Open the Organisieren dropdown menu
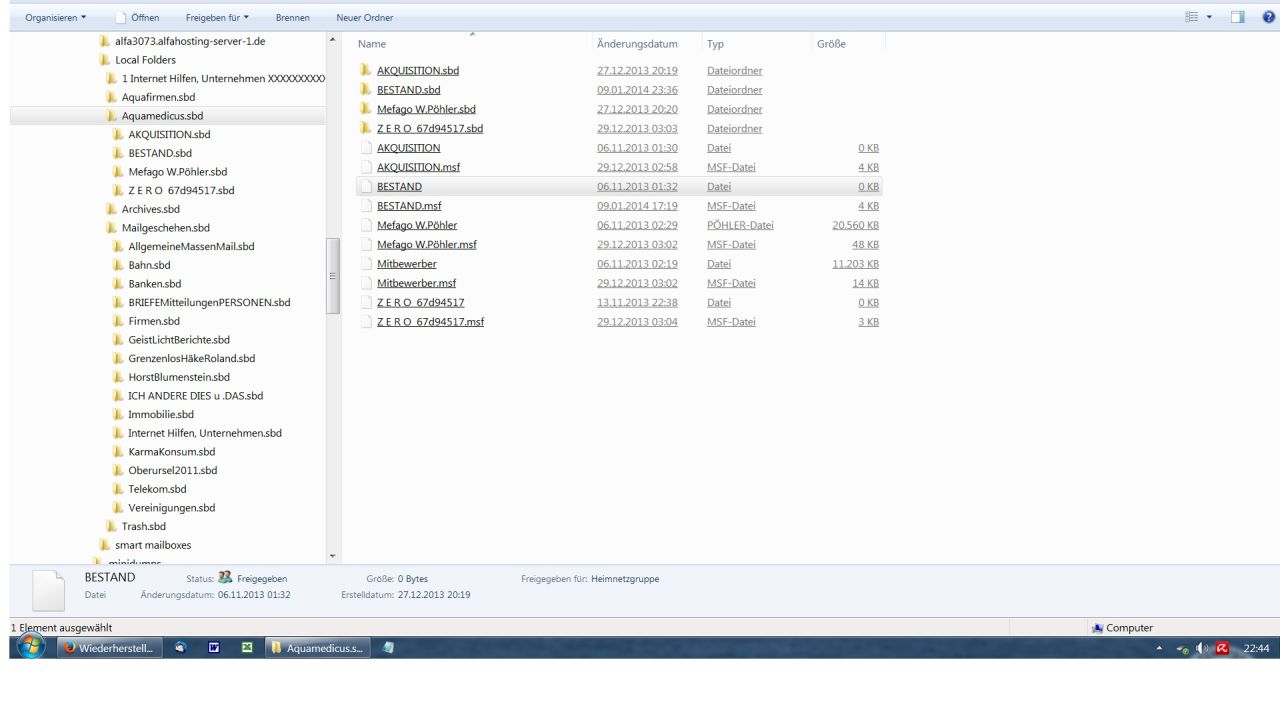 [x=55, y=17]
